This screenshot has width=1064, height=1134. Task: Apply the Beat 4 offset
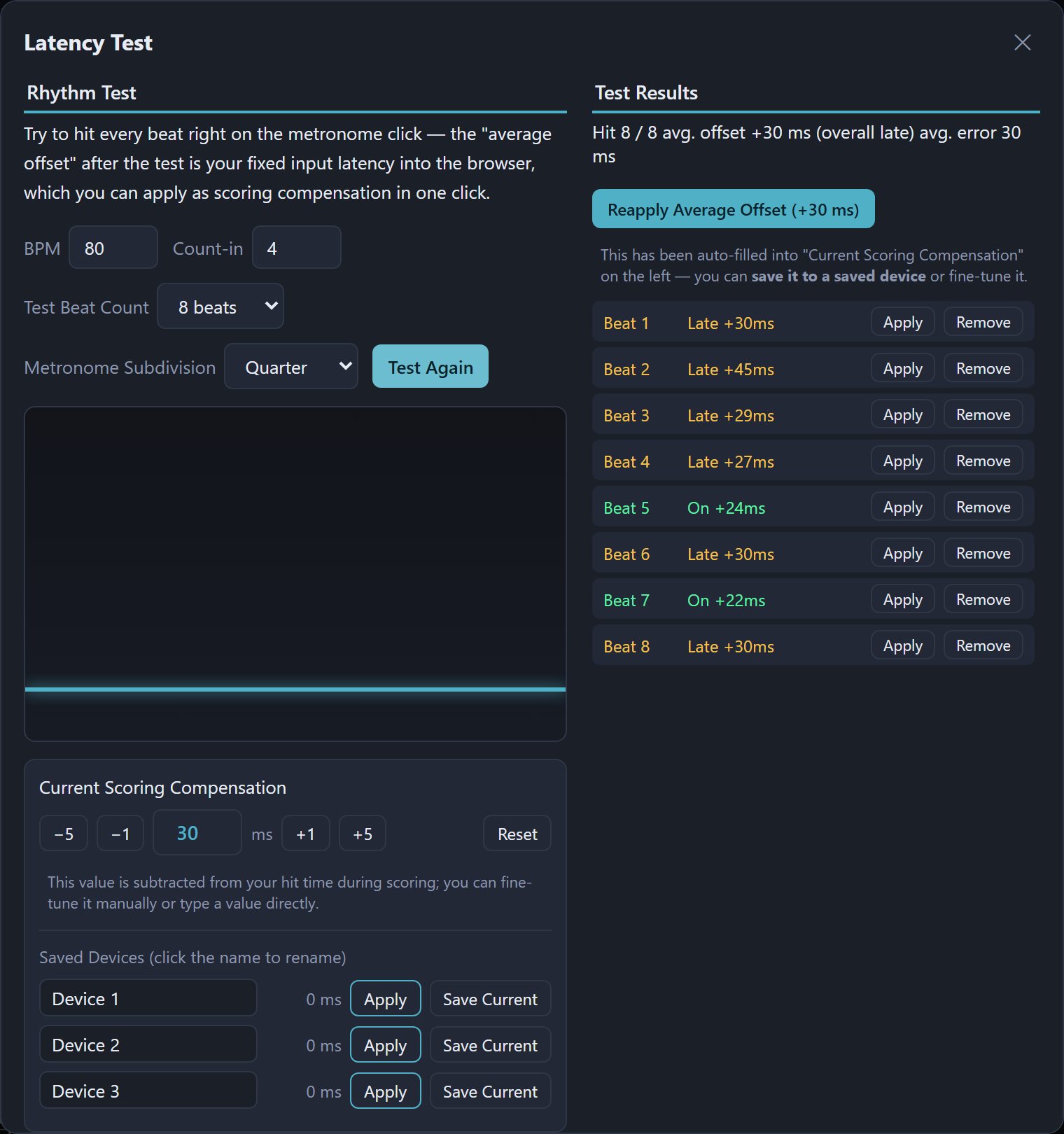[902, 461]
